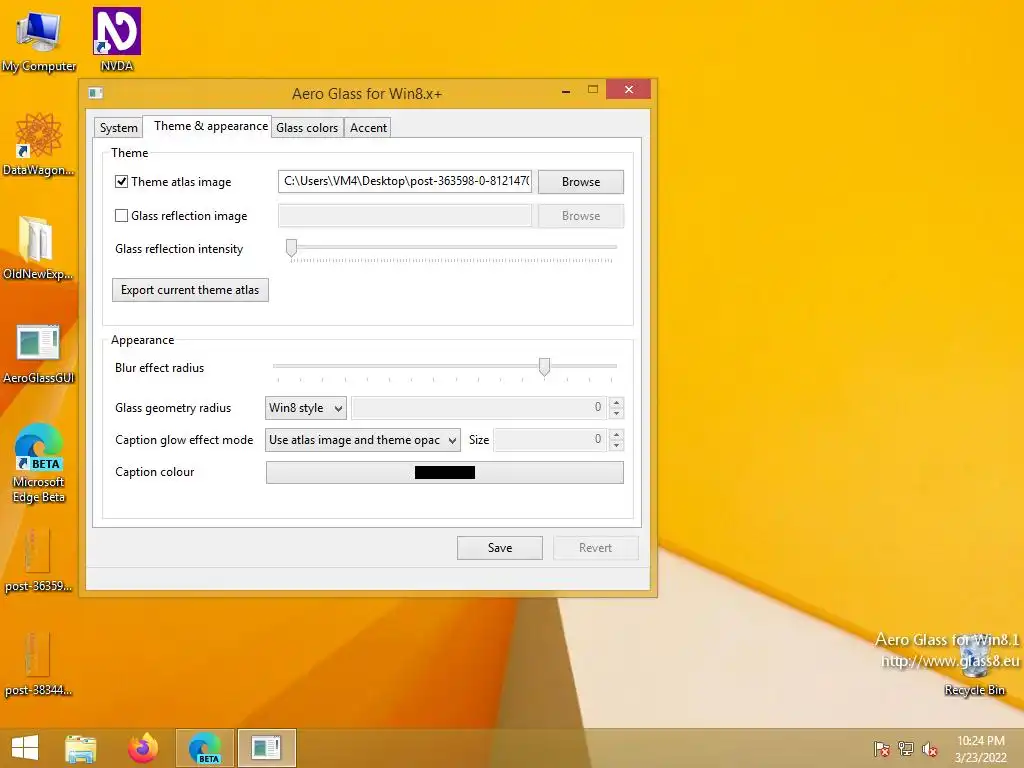Increase the Glass geometry radius spinner value
The height and width of the screenshot is (768, 1024).
616,402
